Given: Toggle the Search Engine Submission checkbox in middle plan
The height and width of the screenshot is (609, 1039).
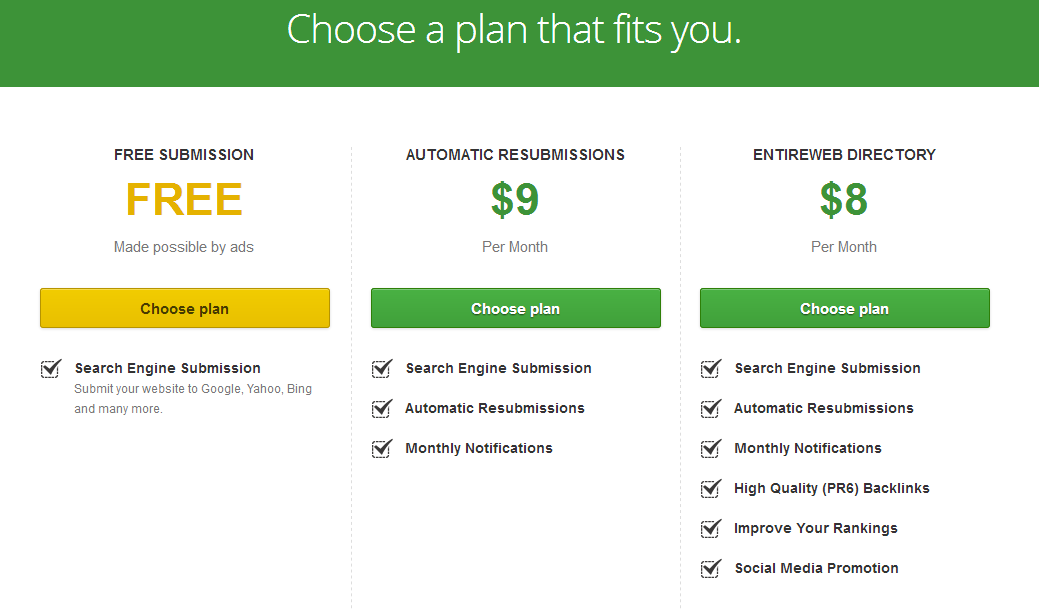Looking at the screenshot, I should click(381, 368).
